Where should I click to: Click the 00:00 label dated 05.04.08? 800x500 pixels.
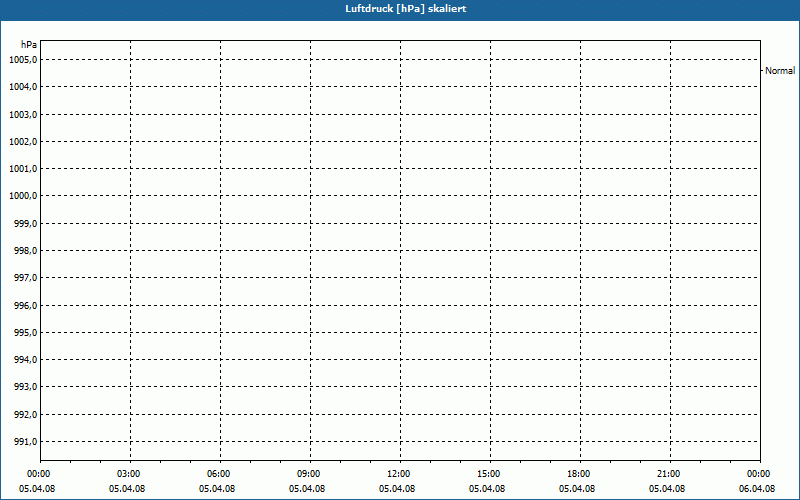click(x=39, y=474)
